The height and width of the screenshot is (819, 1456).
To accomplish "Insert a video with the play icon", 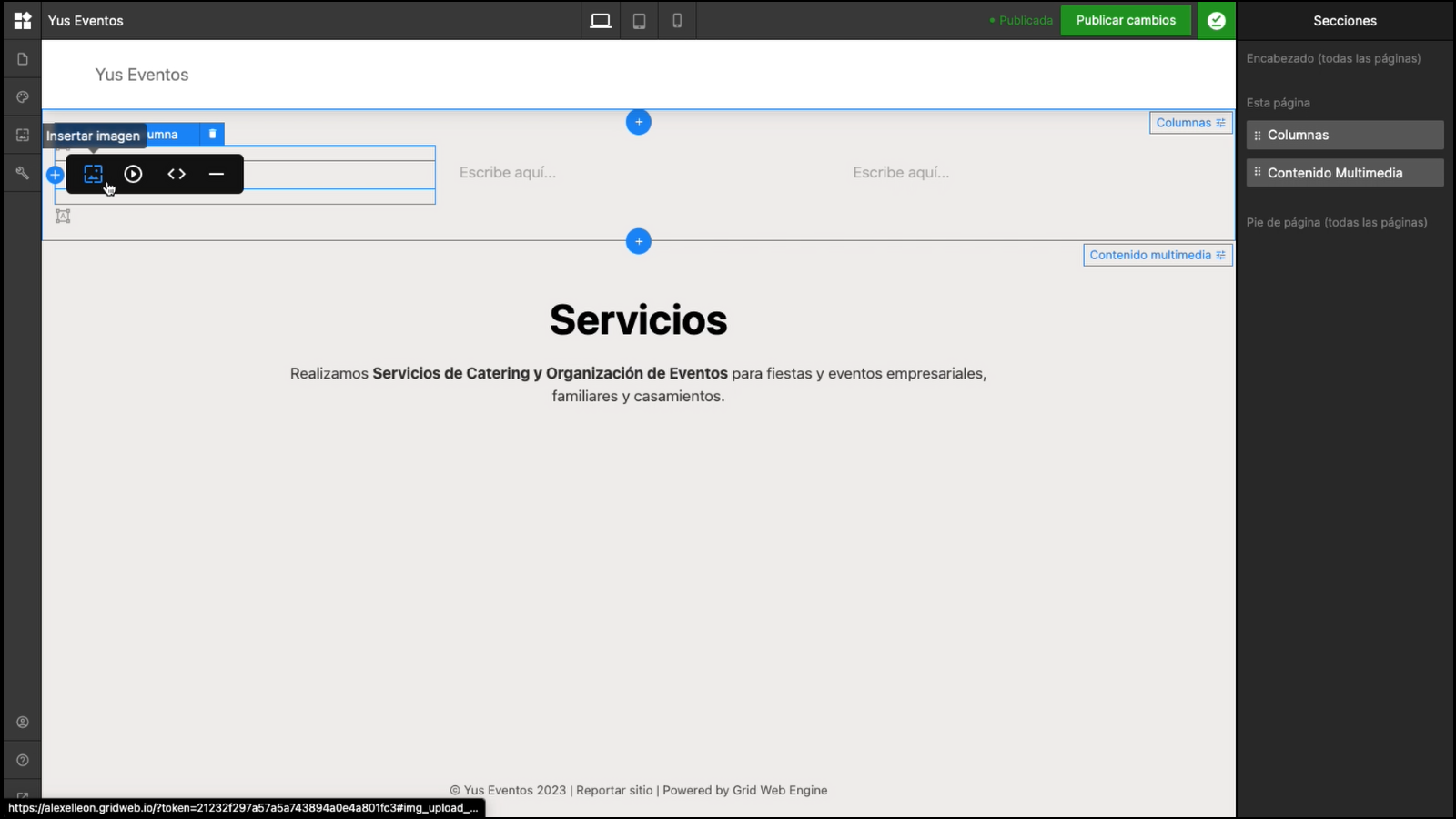I will 133,174.
